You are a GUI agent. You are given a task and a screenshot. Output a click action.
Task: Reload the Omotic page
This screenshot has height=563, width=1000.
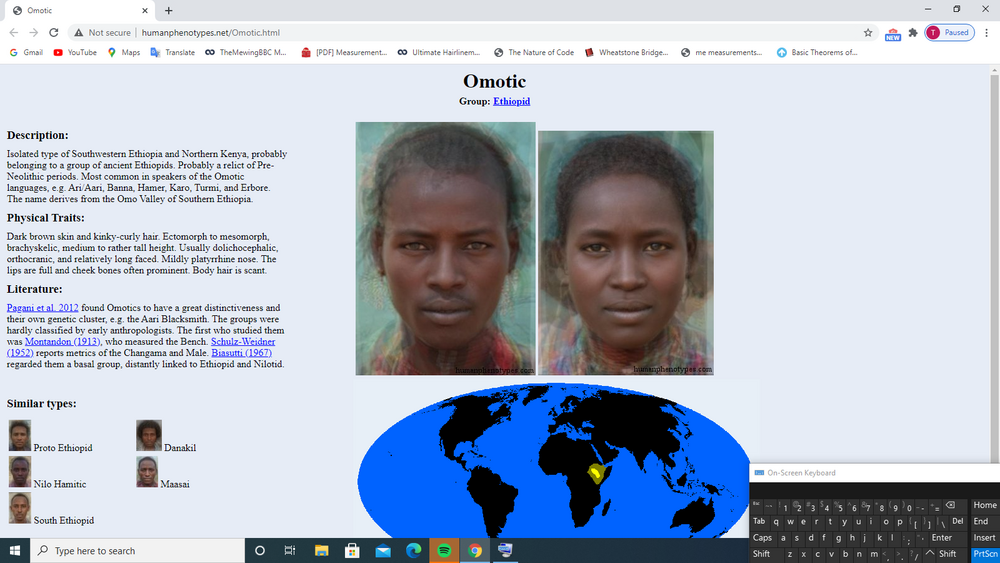coord(54,33)
